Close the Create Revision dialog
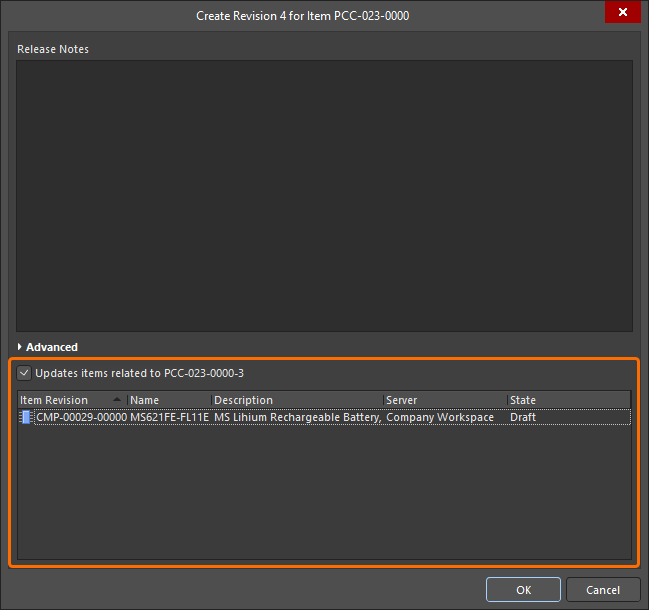 [623, 12]
